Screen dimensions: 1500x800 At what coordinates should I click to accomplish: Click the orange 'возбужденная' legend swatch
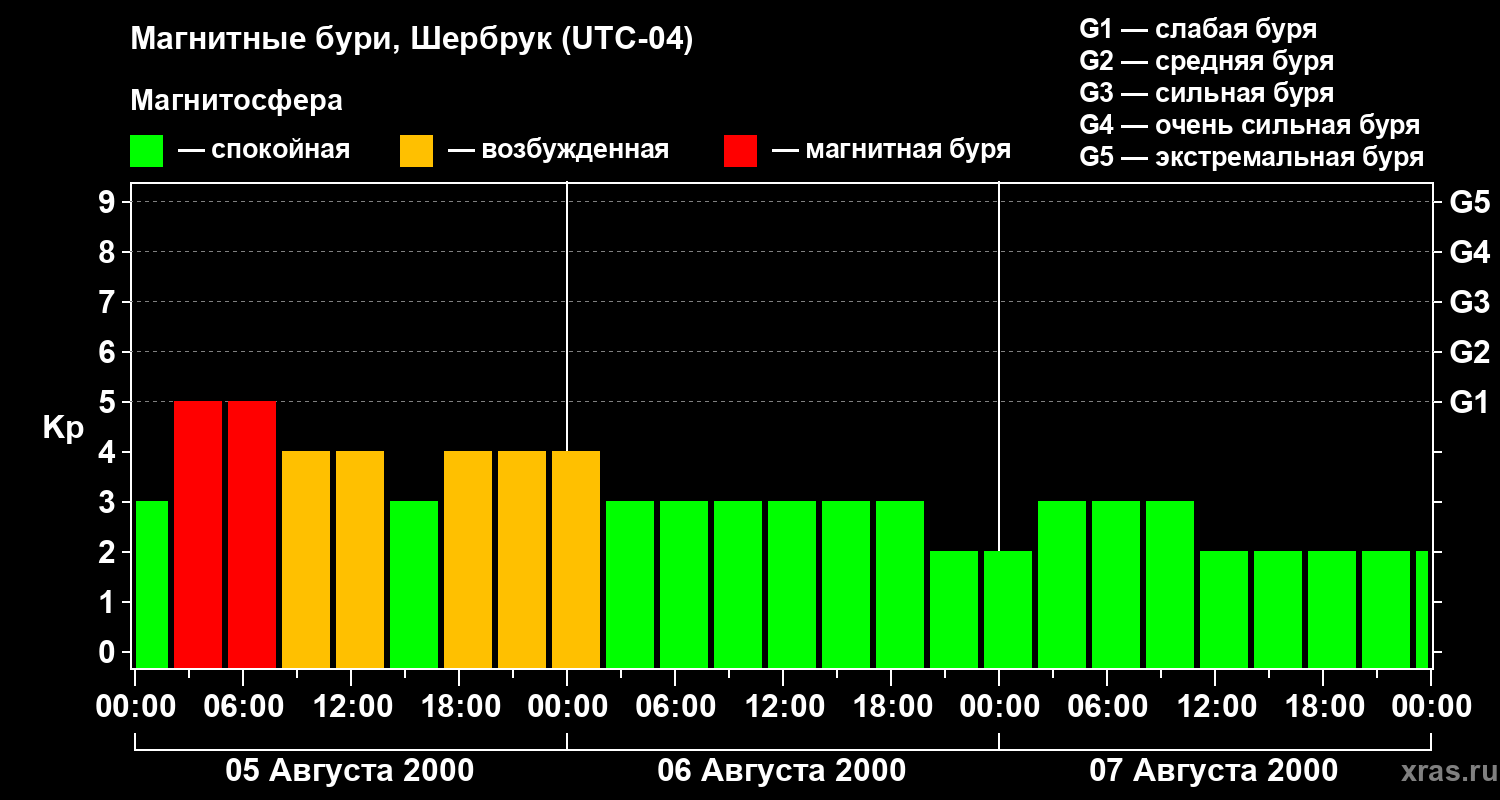[416, 151]
